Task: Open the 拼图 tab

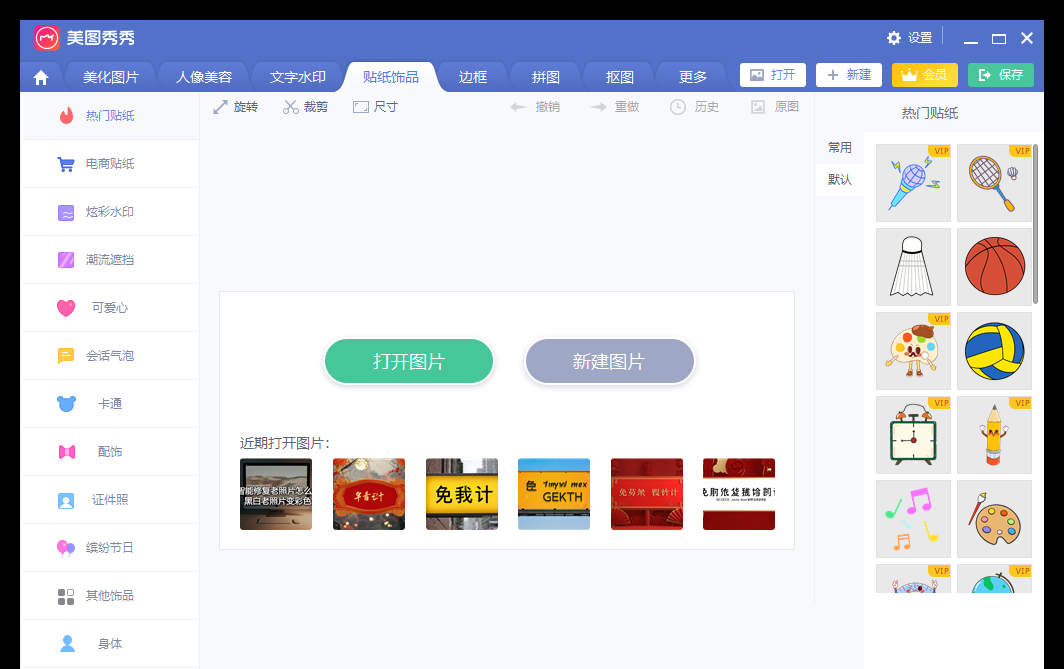Action: [546, 77]
